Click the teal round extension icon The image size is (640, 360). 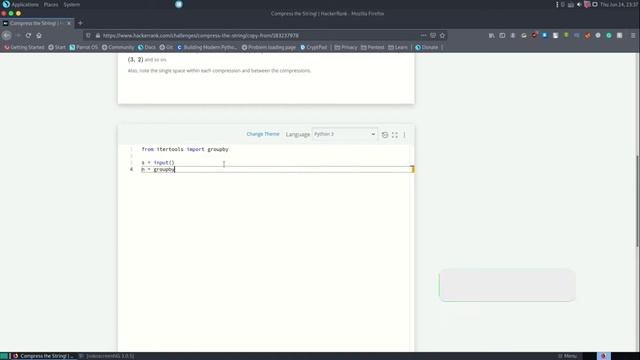tap(609, 36)
